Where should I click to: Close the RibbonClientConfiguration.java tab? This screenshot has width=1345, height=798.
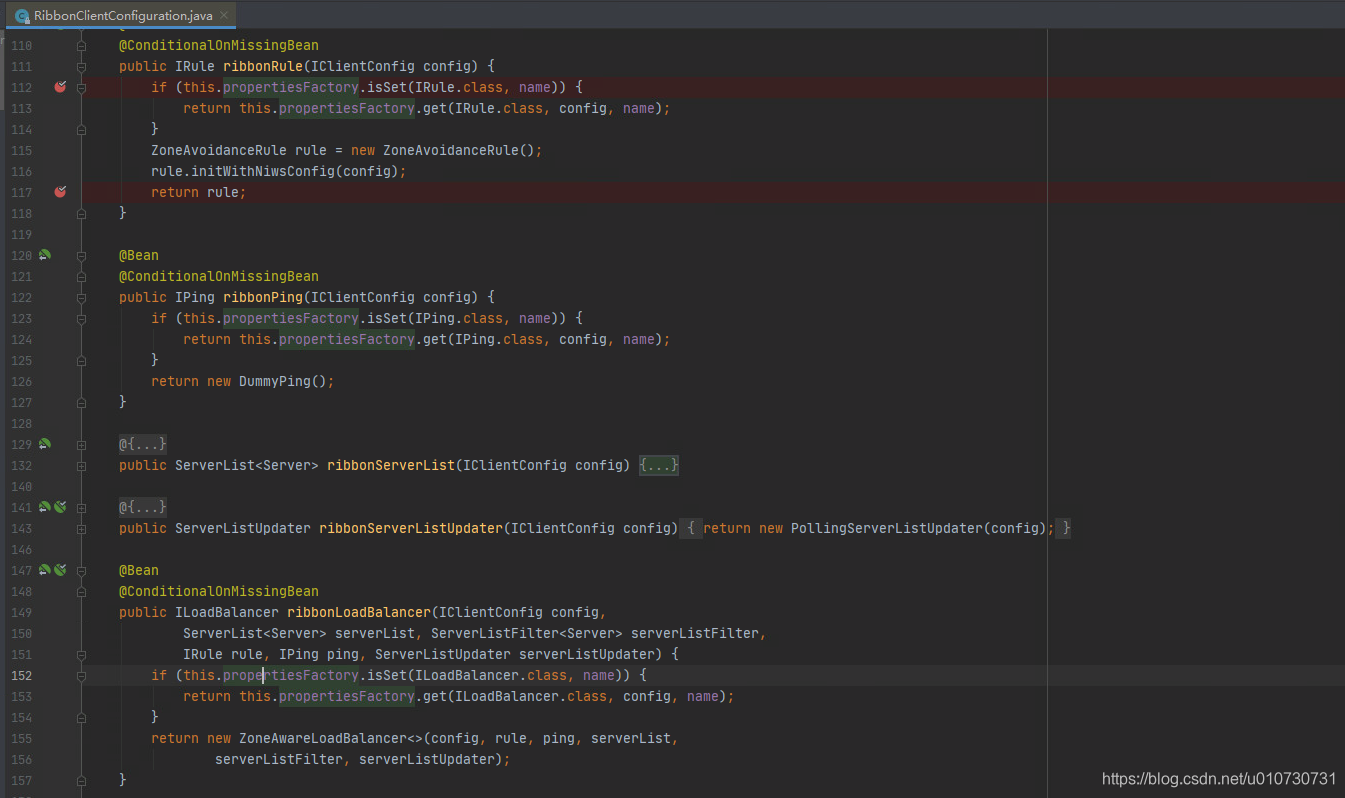point(225,16)
